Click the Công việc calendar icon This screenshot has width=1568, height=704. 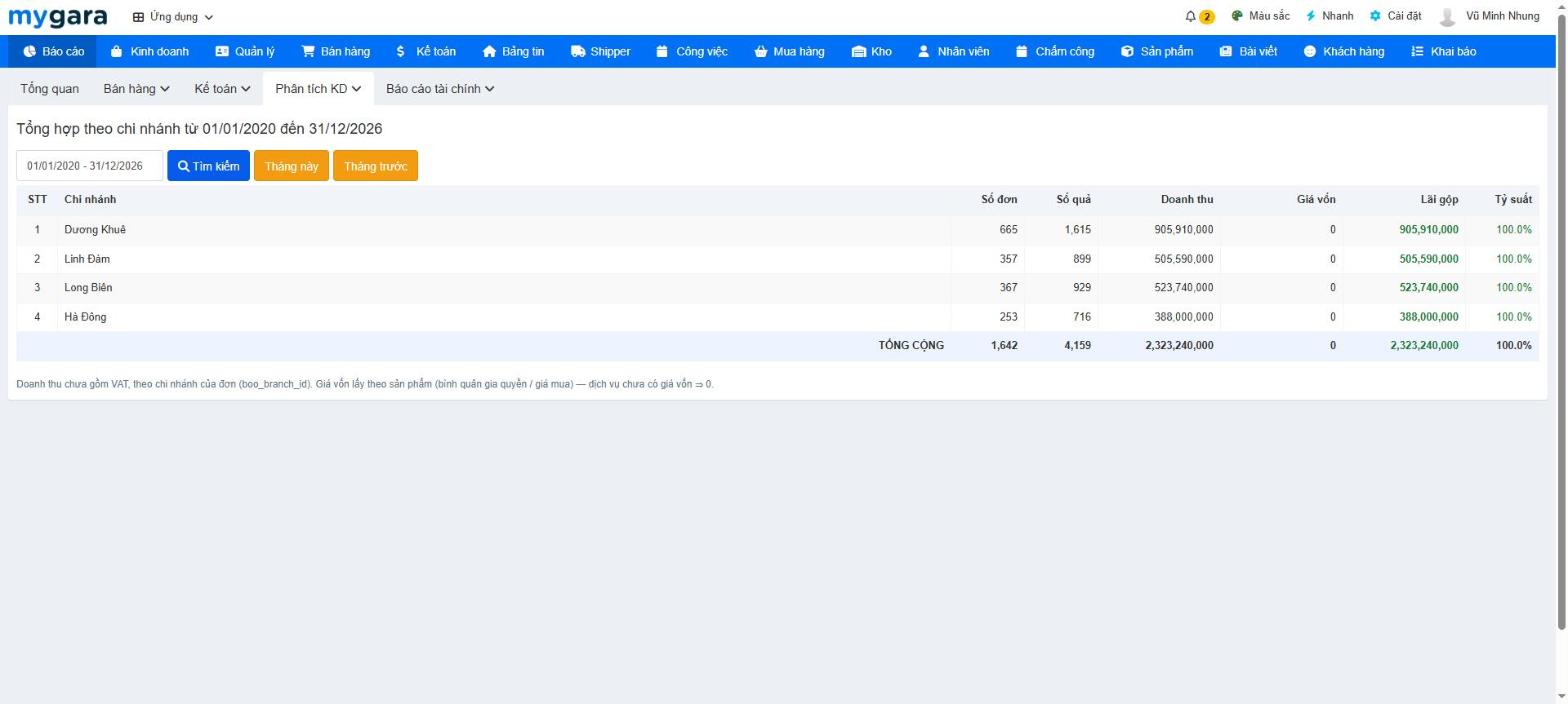pos(662,51)
